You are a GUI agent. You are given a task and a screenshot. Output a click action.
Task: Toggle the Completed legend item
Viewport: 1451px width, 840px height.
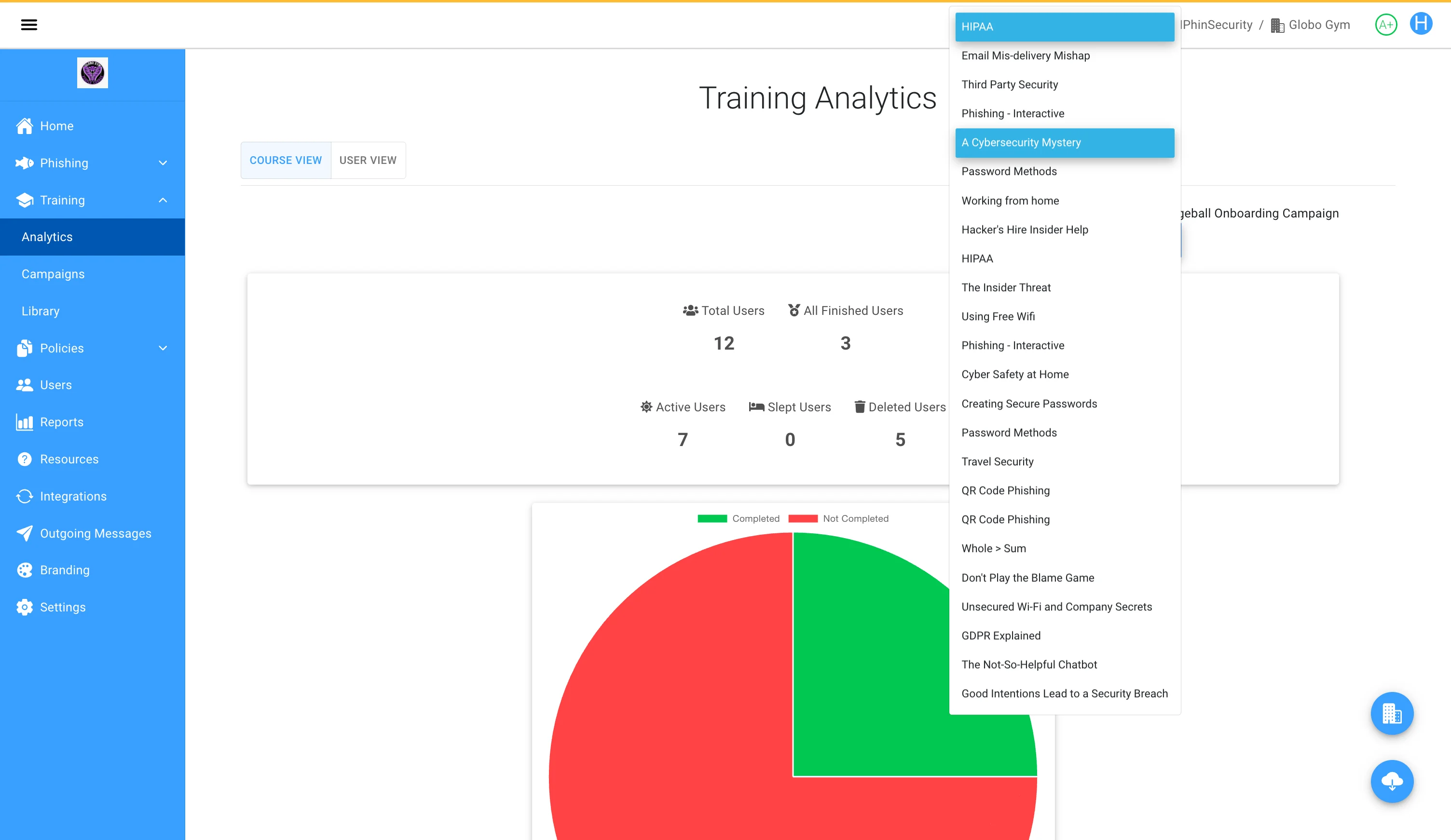(738, 518)
